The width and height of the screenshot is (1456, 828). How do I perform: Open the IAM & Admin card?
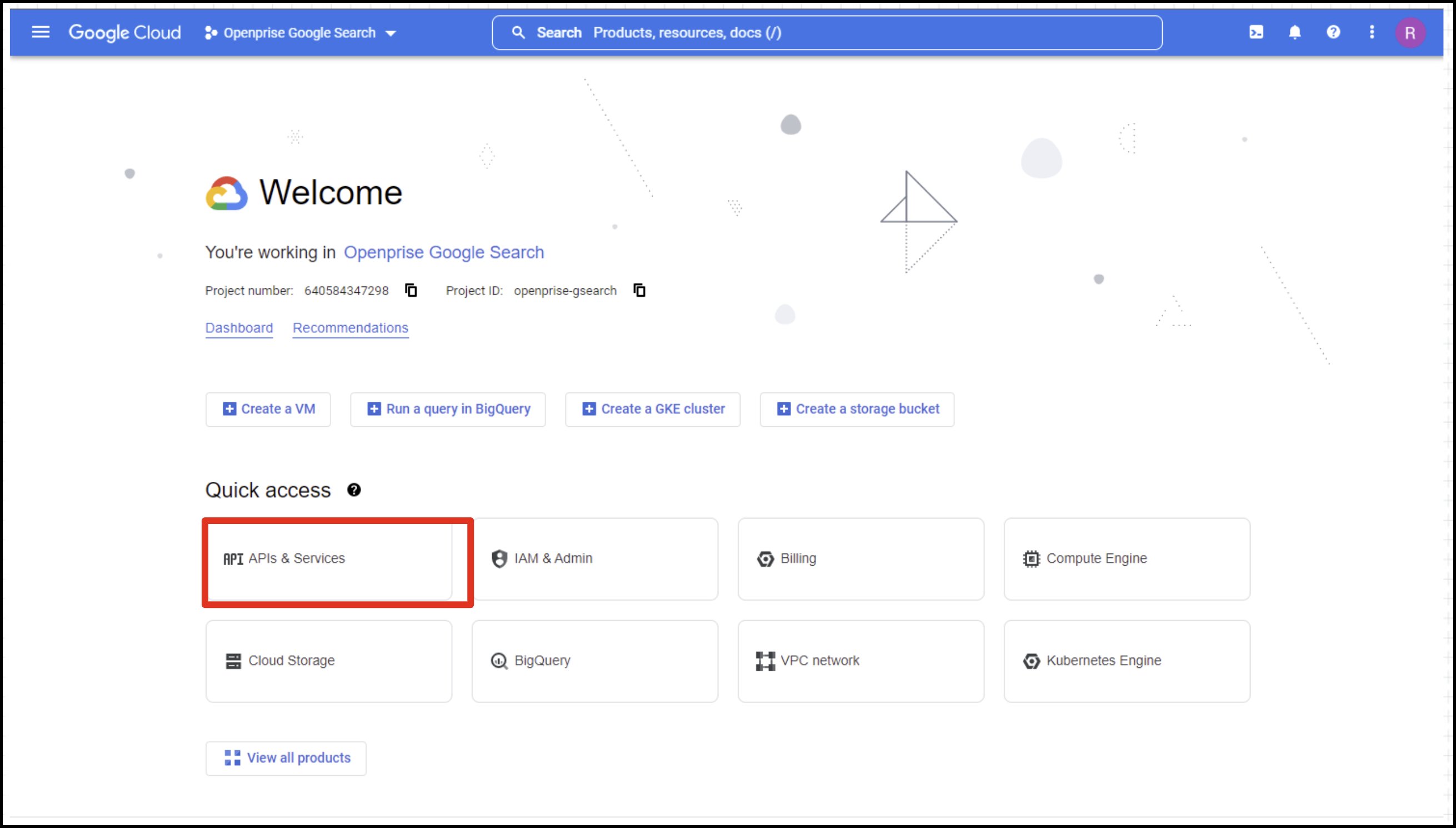pyautogui.click(x=595, y=558)
